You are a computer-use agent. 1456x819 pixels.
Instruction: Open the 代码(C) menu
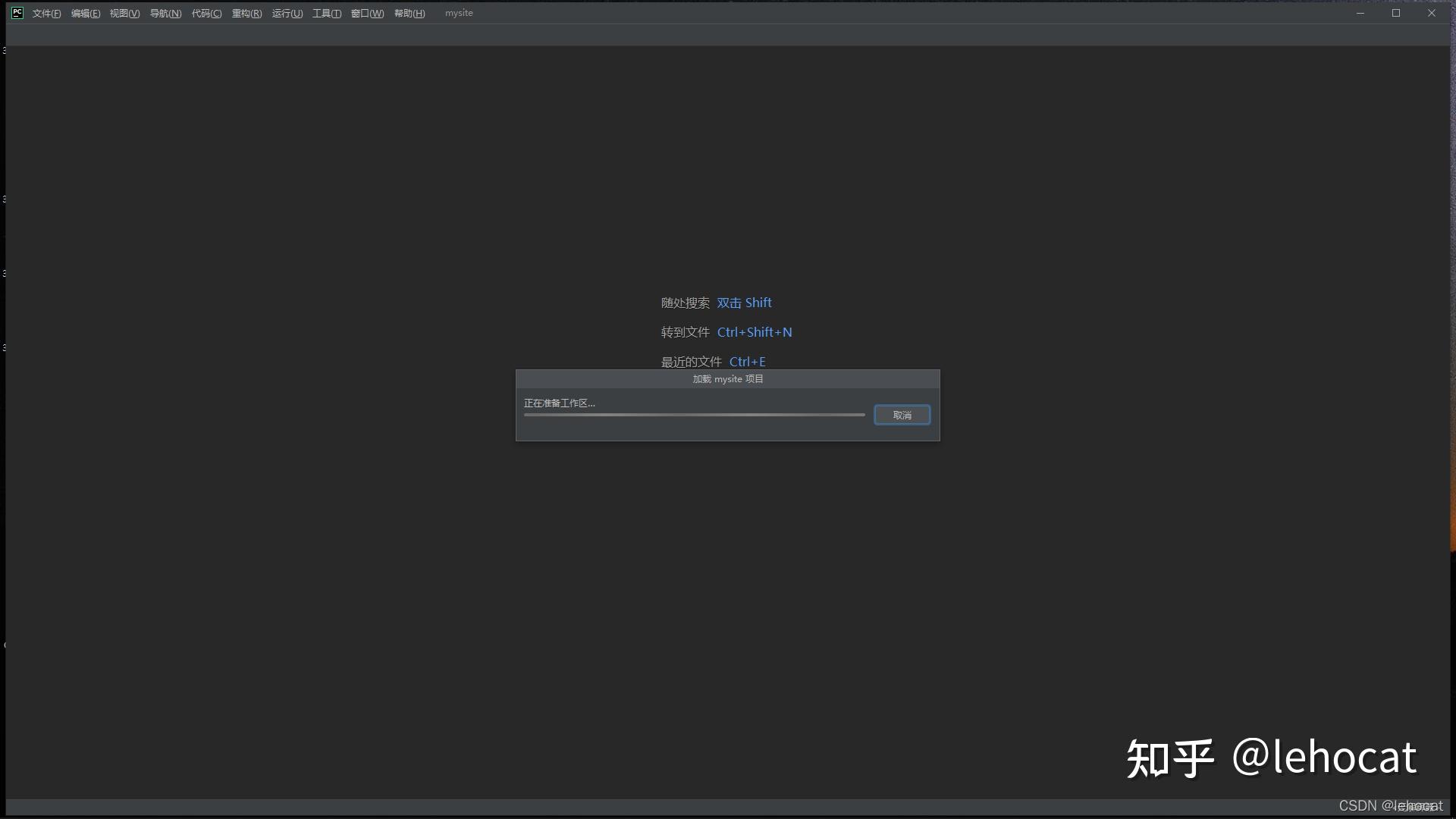206,14
